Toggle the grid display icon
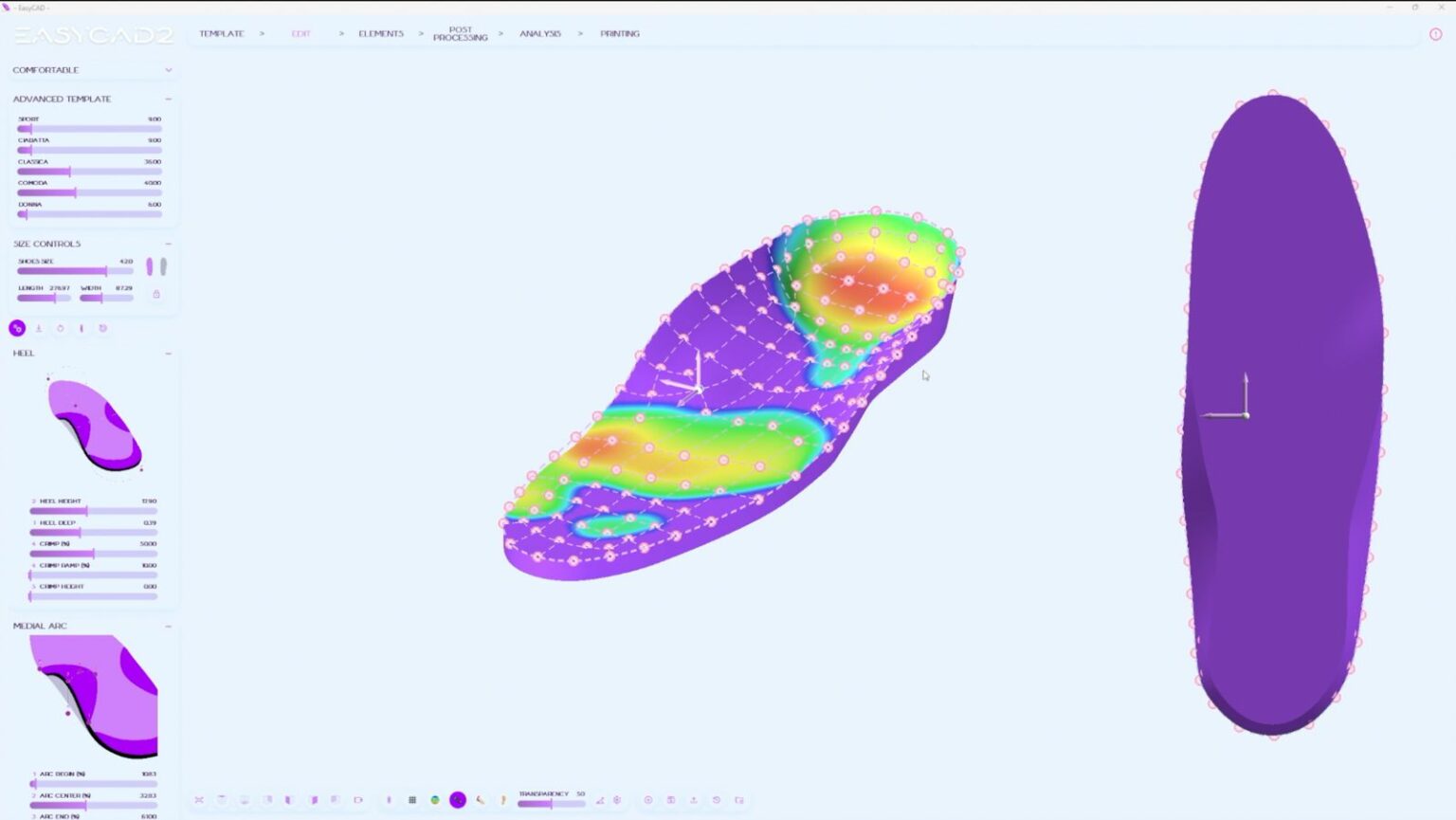1456x820 pixels. 411,800
